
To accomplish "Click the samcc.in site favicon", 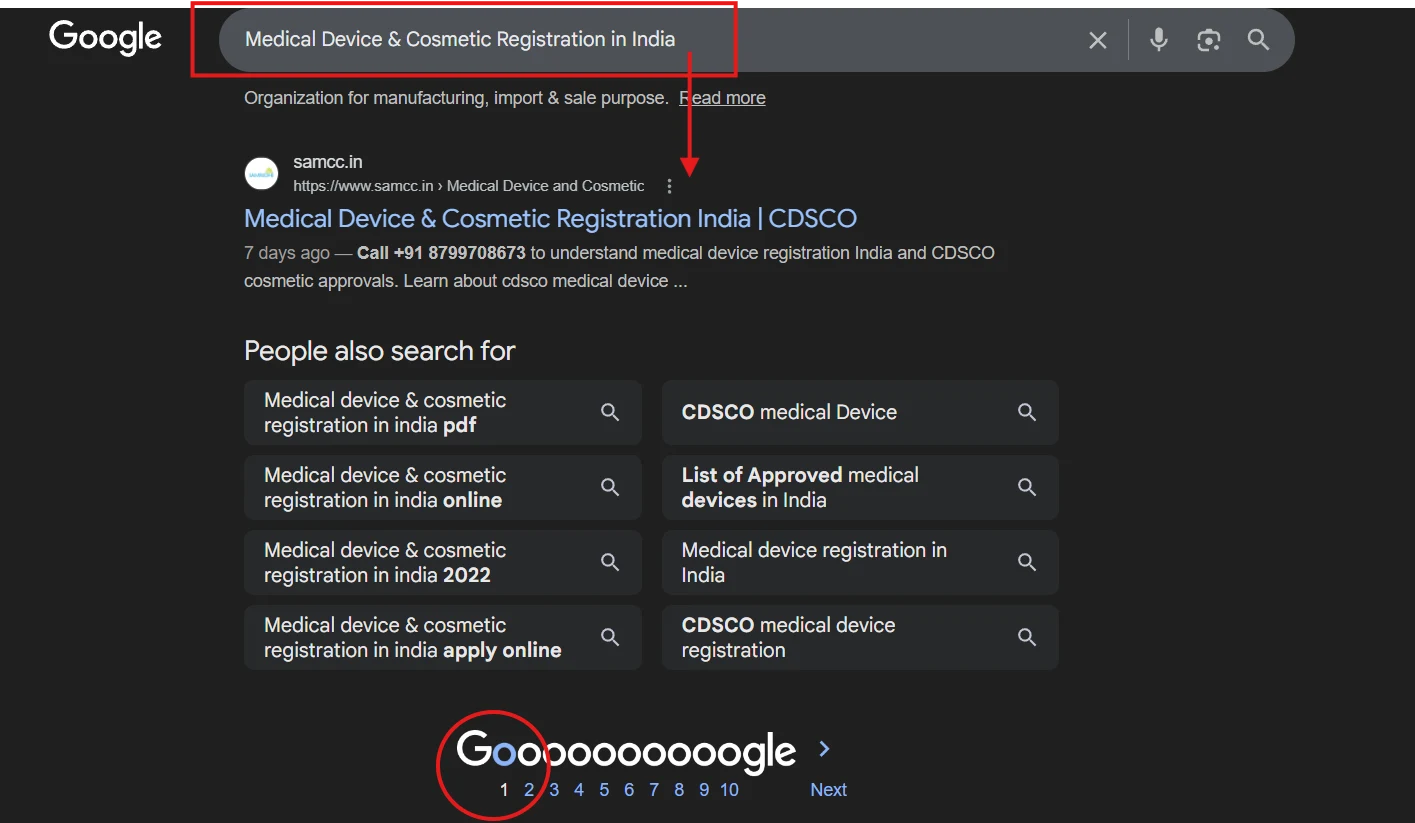I will click(261, 174).
